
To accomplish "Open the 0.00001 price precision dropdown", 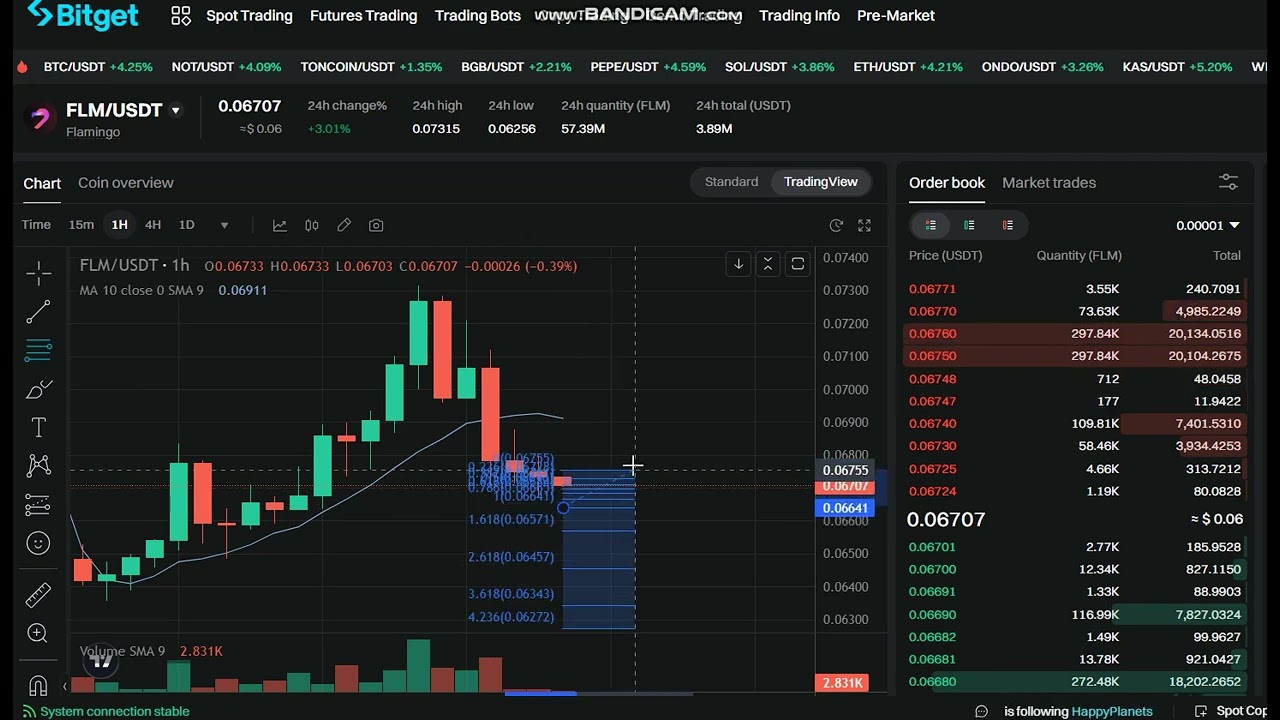I will click(x=1208, y=225).
